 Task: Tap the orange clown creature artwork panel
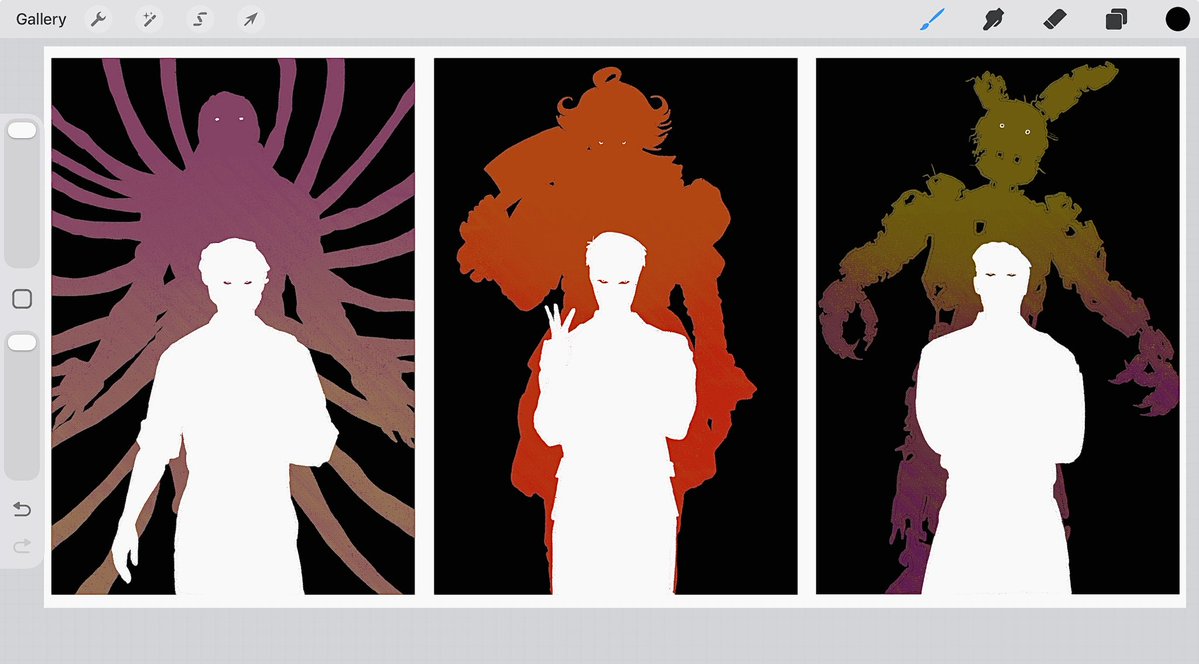(x=616, y=326)
